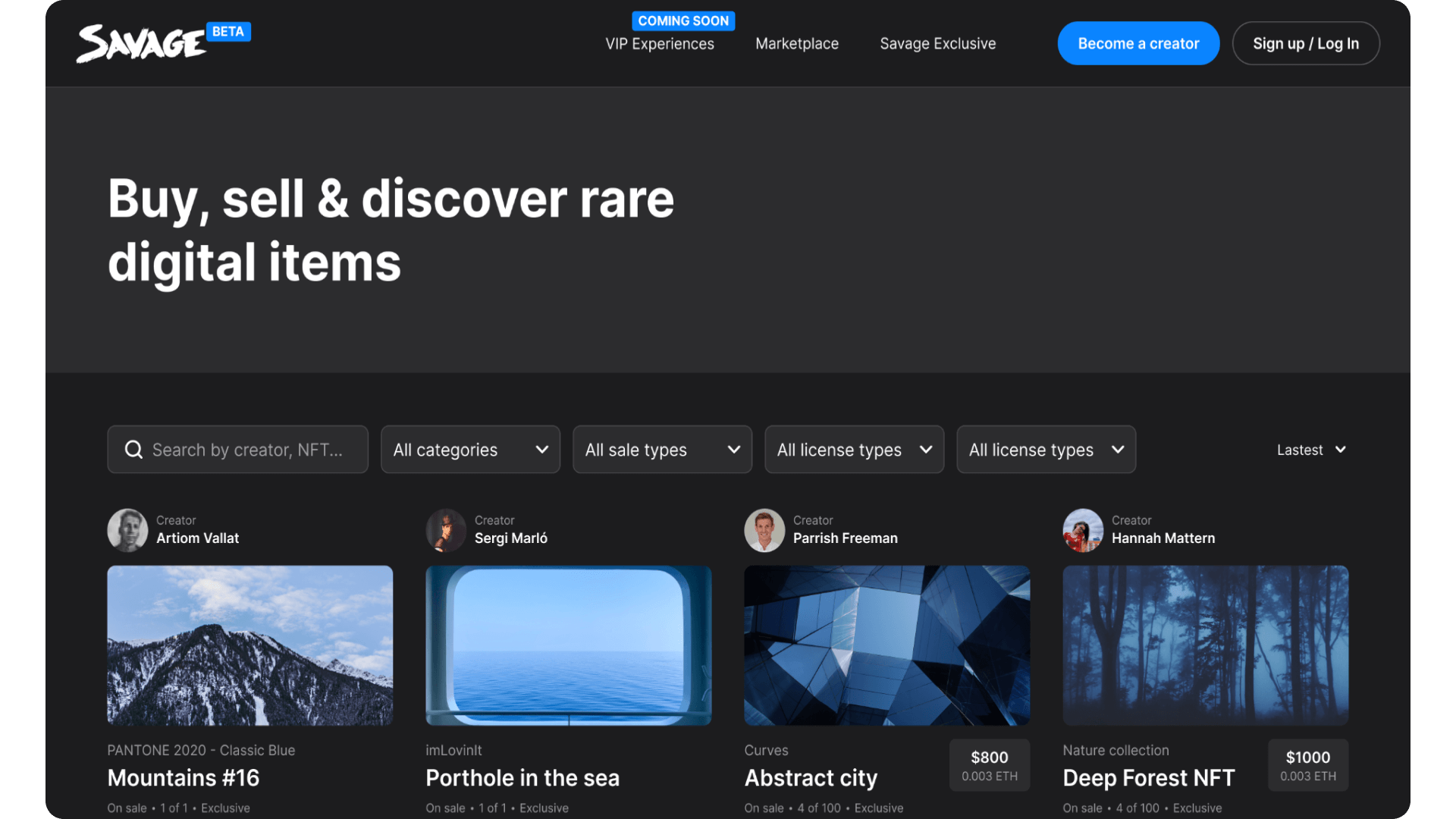Click Become a creator button
The width and height of the screenshot is (1456, 819).
(1138, 43)
